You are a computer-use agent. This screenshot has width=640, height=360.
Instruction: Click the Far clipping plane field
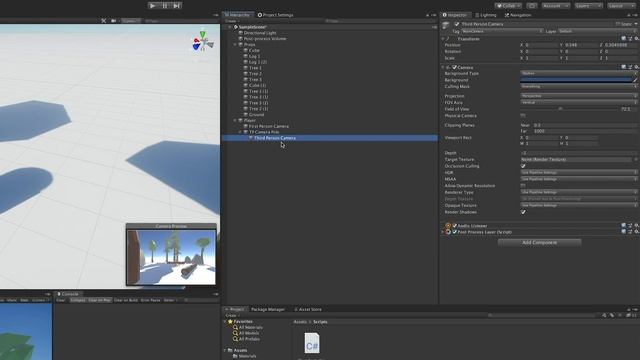tap(585, 131)
